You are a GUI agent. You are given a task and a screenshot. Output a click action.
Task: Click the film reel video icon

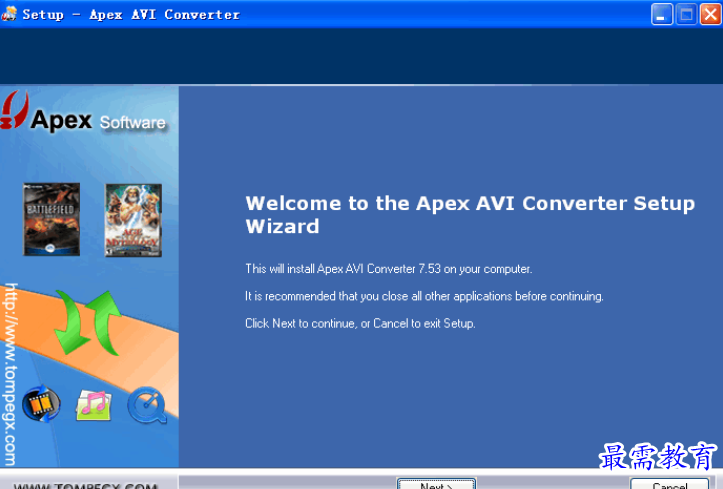coord(41,404)
